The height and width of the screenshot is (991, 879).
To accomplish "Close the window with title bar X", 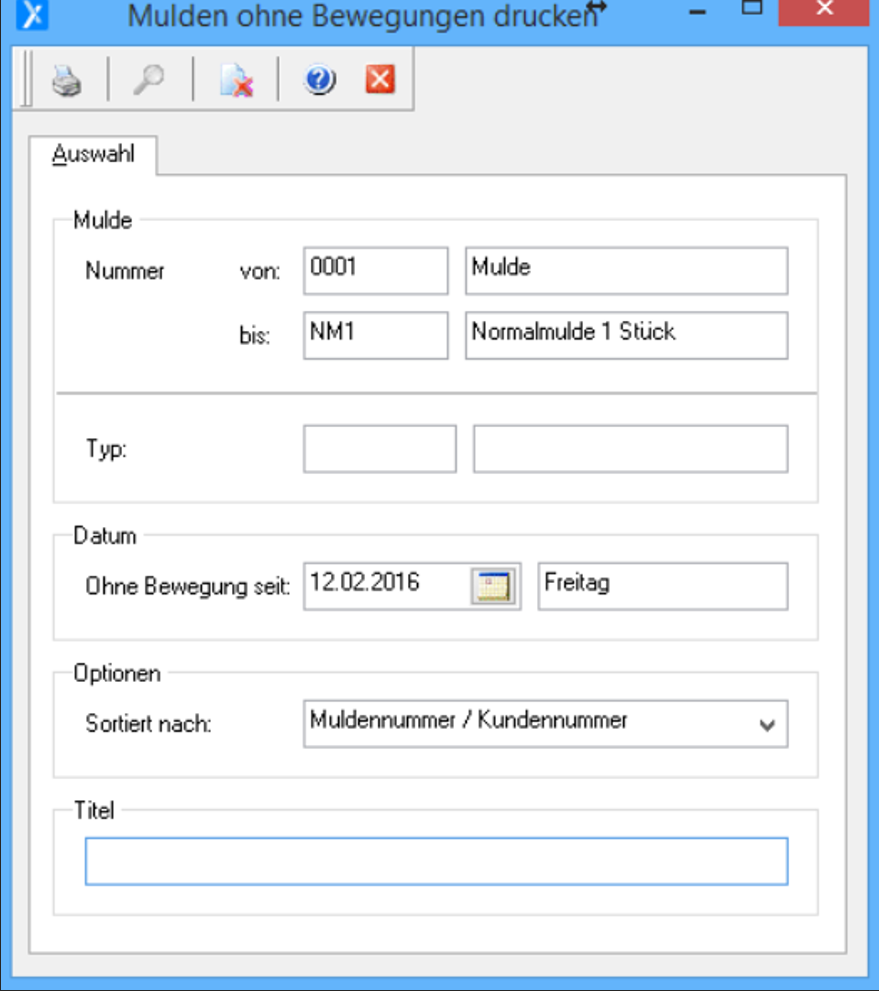I will (824, 9).
